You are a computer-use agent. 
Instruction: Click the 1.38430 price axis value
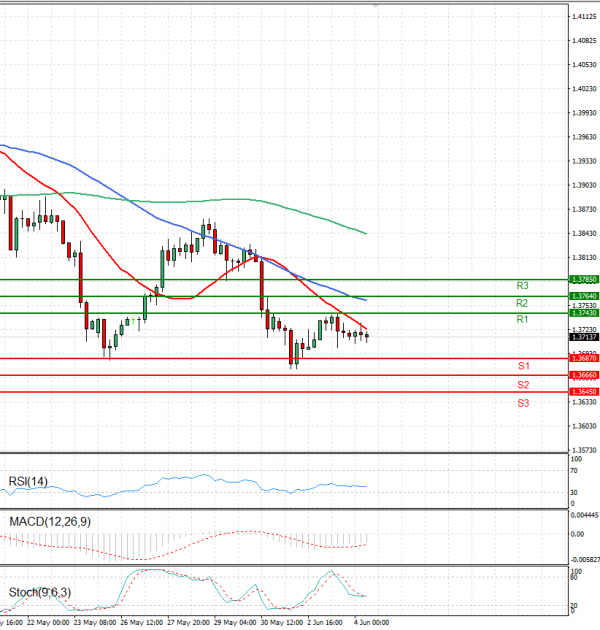coord(584,233)
